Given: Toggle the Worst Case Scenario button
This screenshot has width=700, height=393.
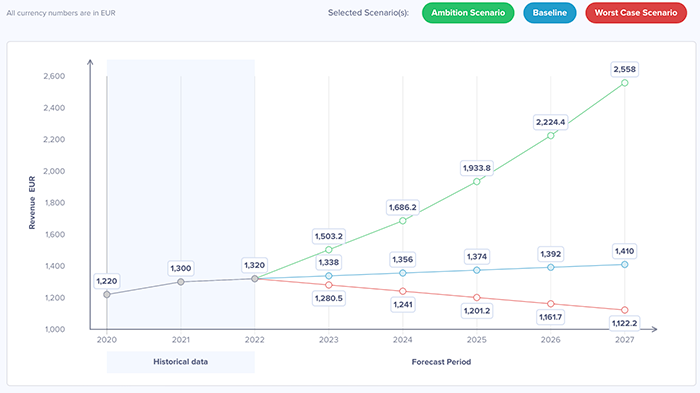Looking at the screenshot, I should [x=636, y=13].
